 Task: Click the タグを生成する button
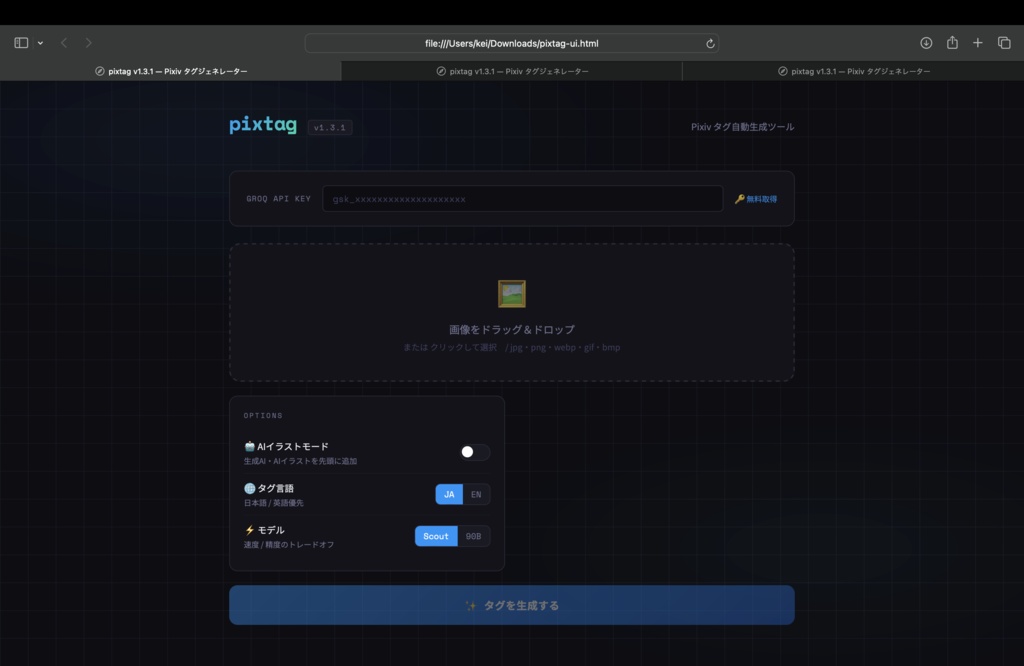[512, 605]
